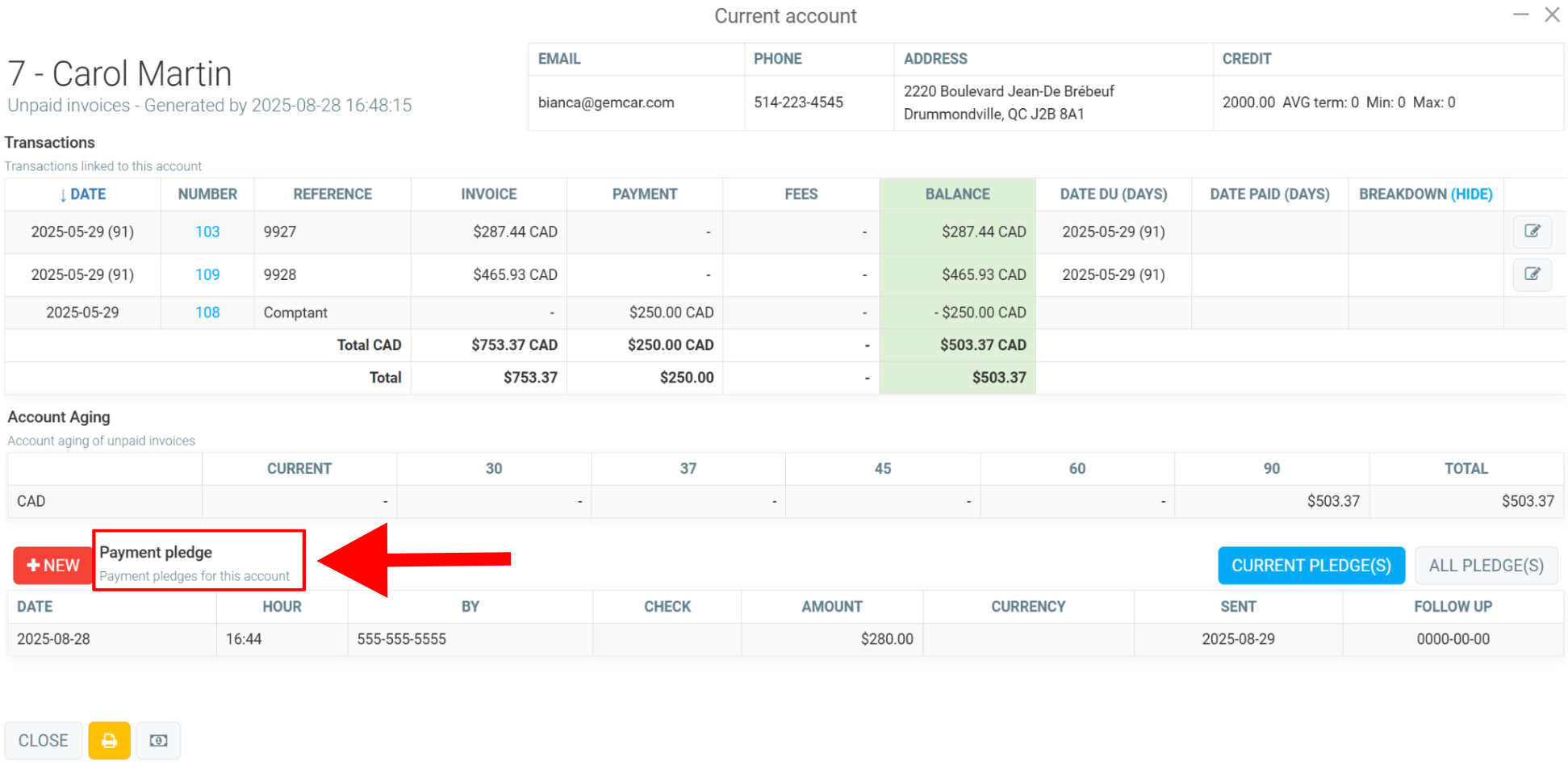Screen dimensions: 1568x765
Task: Switch to the CURRENT PLEDGE(S) tab
Action: click(1311, 565)
